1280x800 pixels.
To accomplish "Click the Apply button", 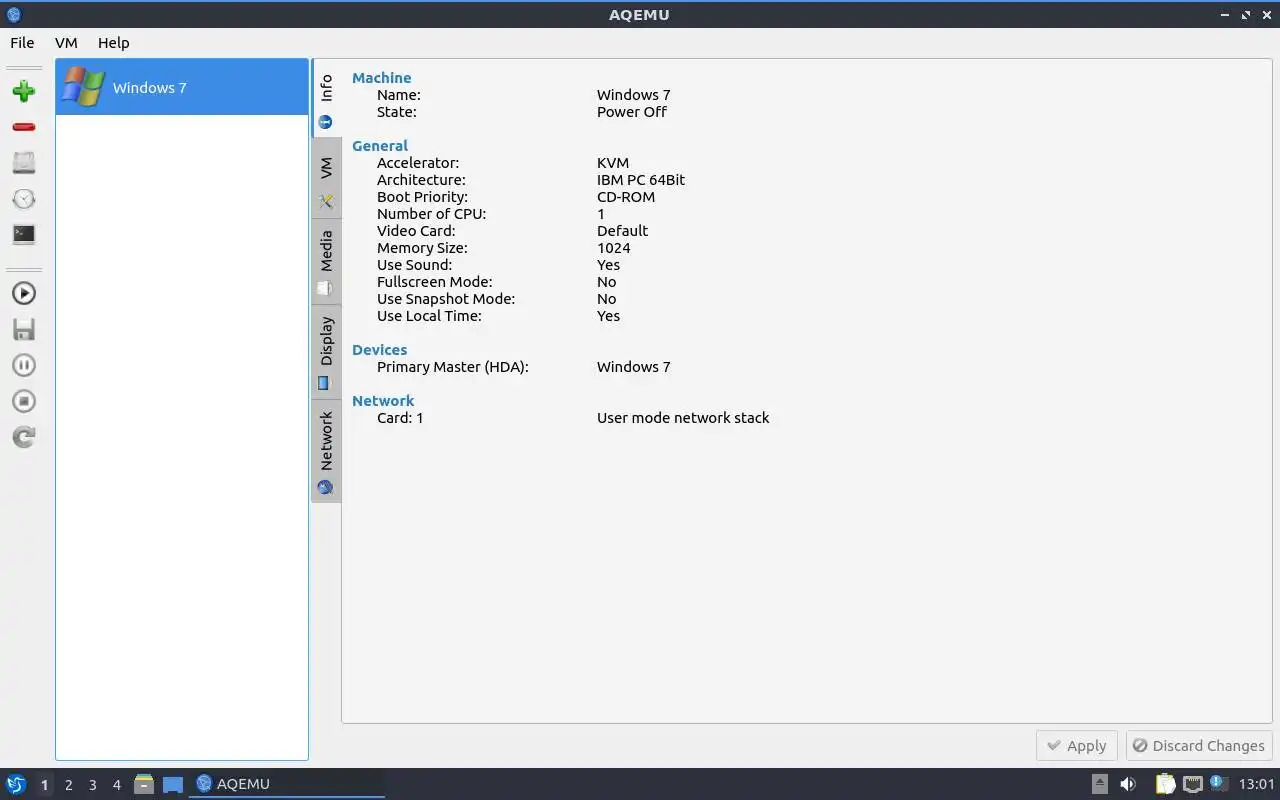I will point(1076,746).
